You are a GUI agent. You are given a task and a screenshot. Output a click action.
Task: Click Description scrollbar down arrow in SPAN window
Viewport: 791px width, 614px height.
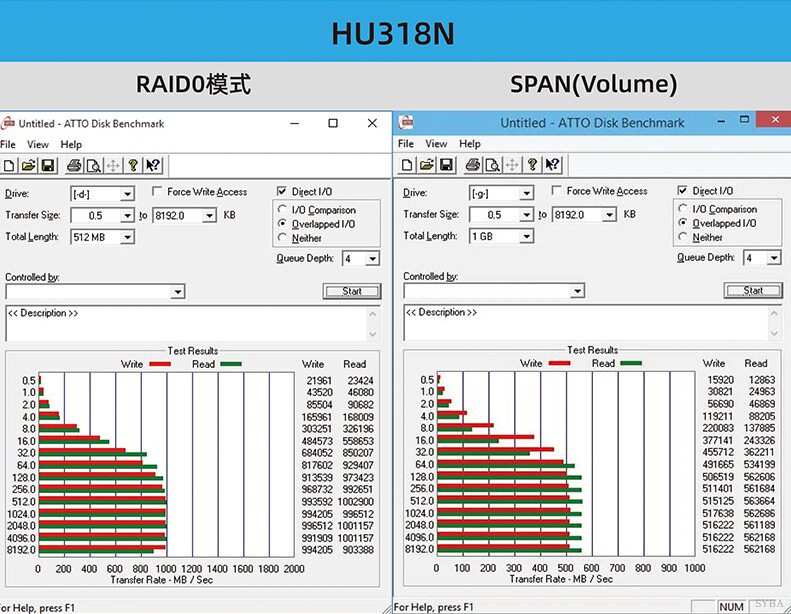774,333
